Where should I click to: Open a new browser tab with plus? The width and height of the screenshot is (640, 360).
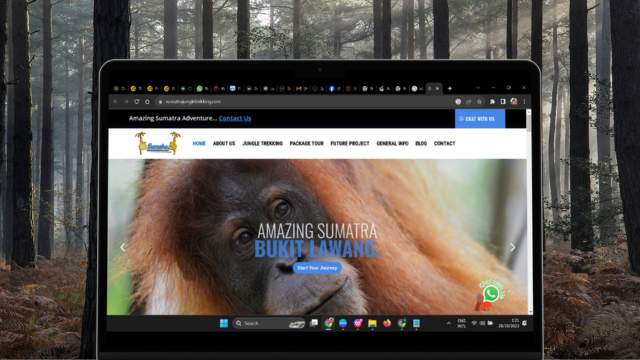tap(450, 88)
